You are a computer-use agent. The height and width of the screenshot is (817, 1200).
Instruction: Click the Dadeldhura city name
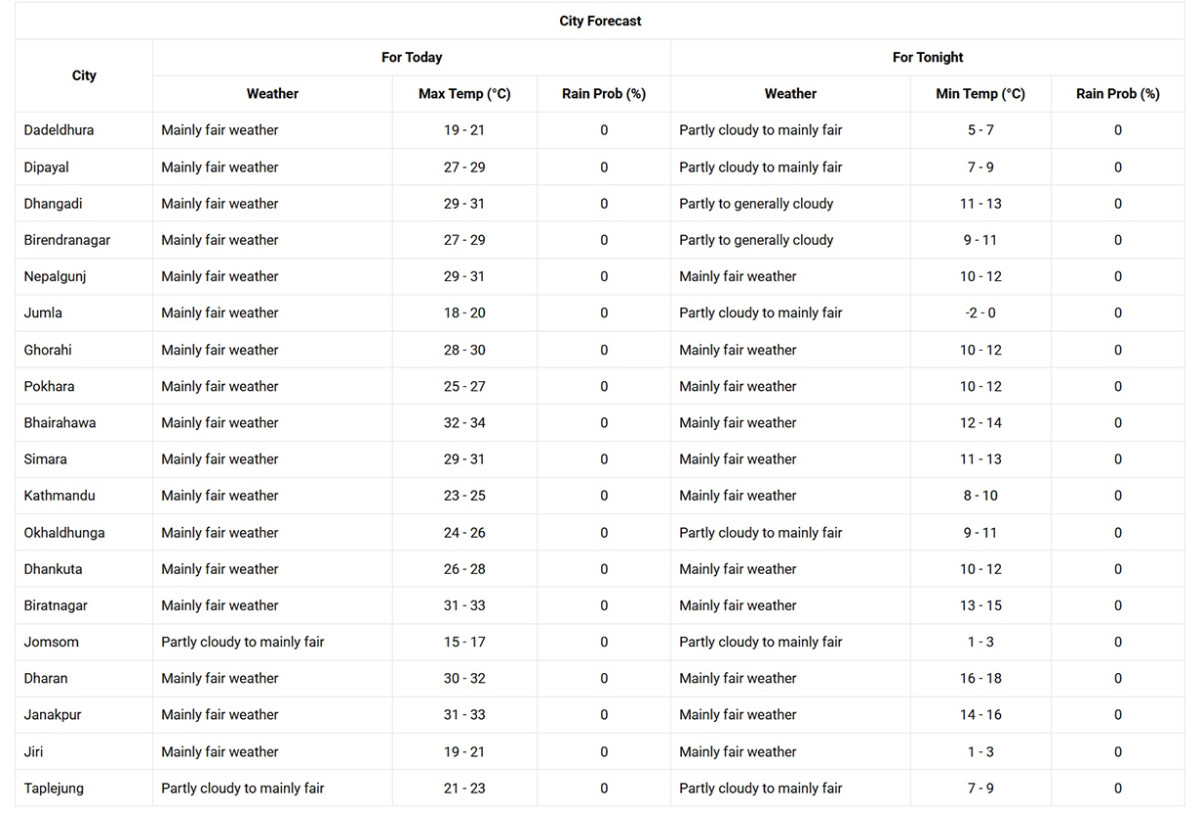(59, 130)
